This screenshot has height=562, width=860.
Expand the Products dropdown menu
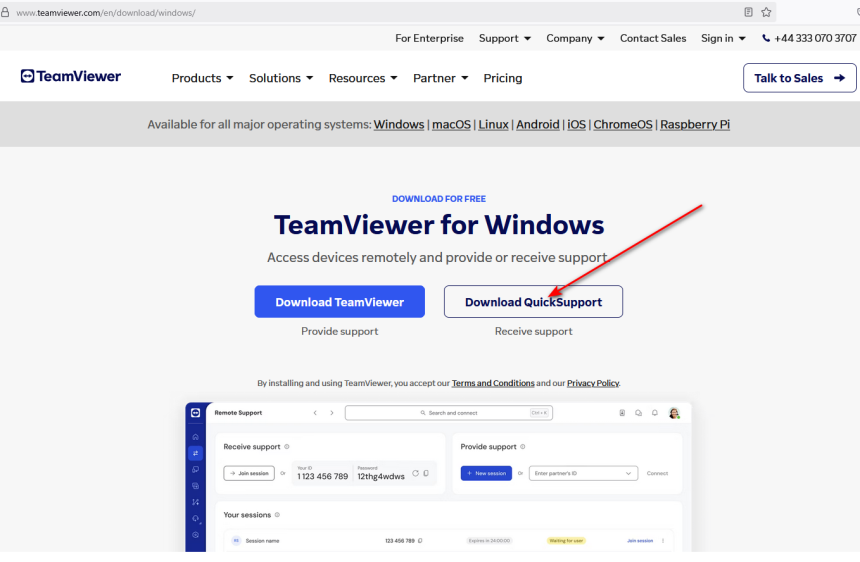[202, 78]
